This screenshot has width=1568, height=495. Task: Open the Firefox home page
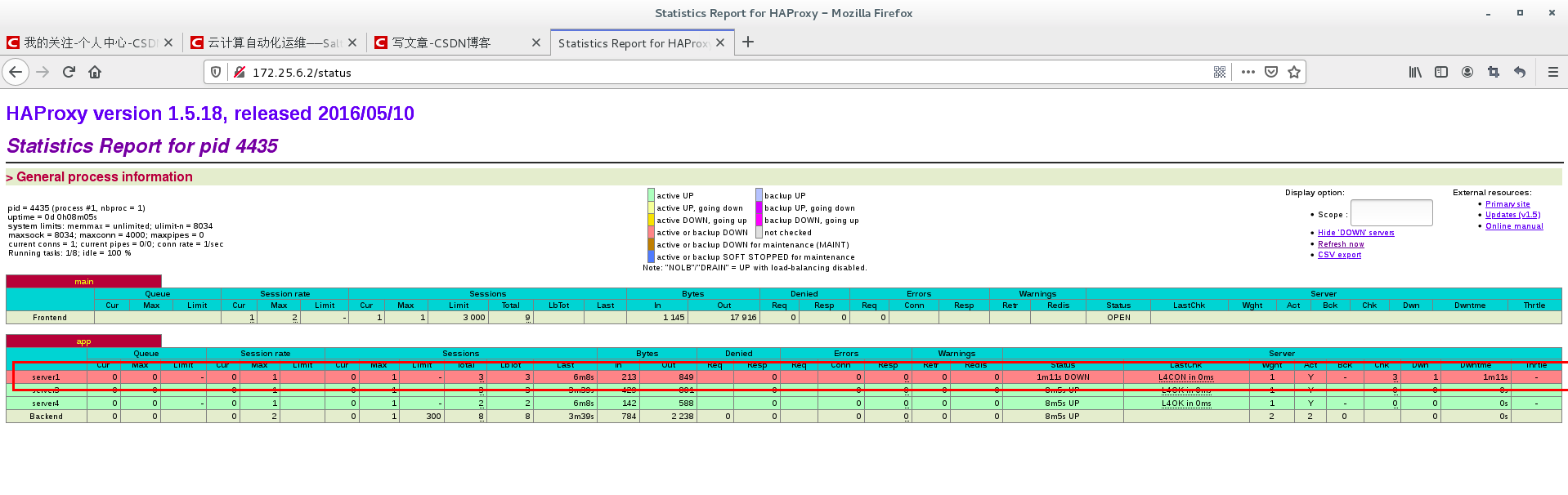(95, 72)
